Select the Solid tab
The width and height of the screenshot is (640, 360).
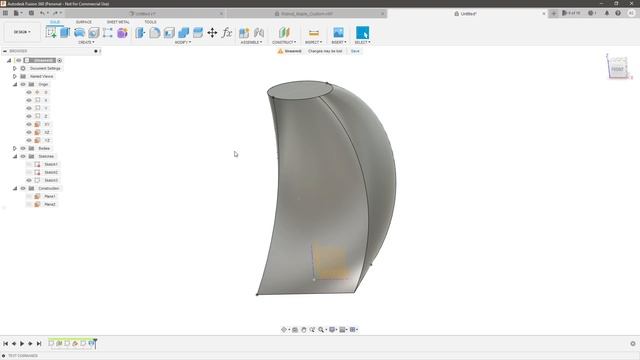(55, 22)
